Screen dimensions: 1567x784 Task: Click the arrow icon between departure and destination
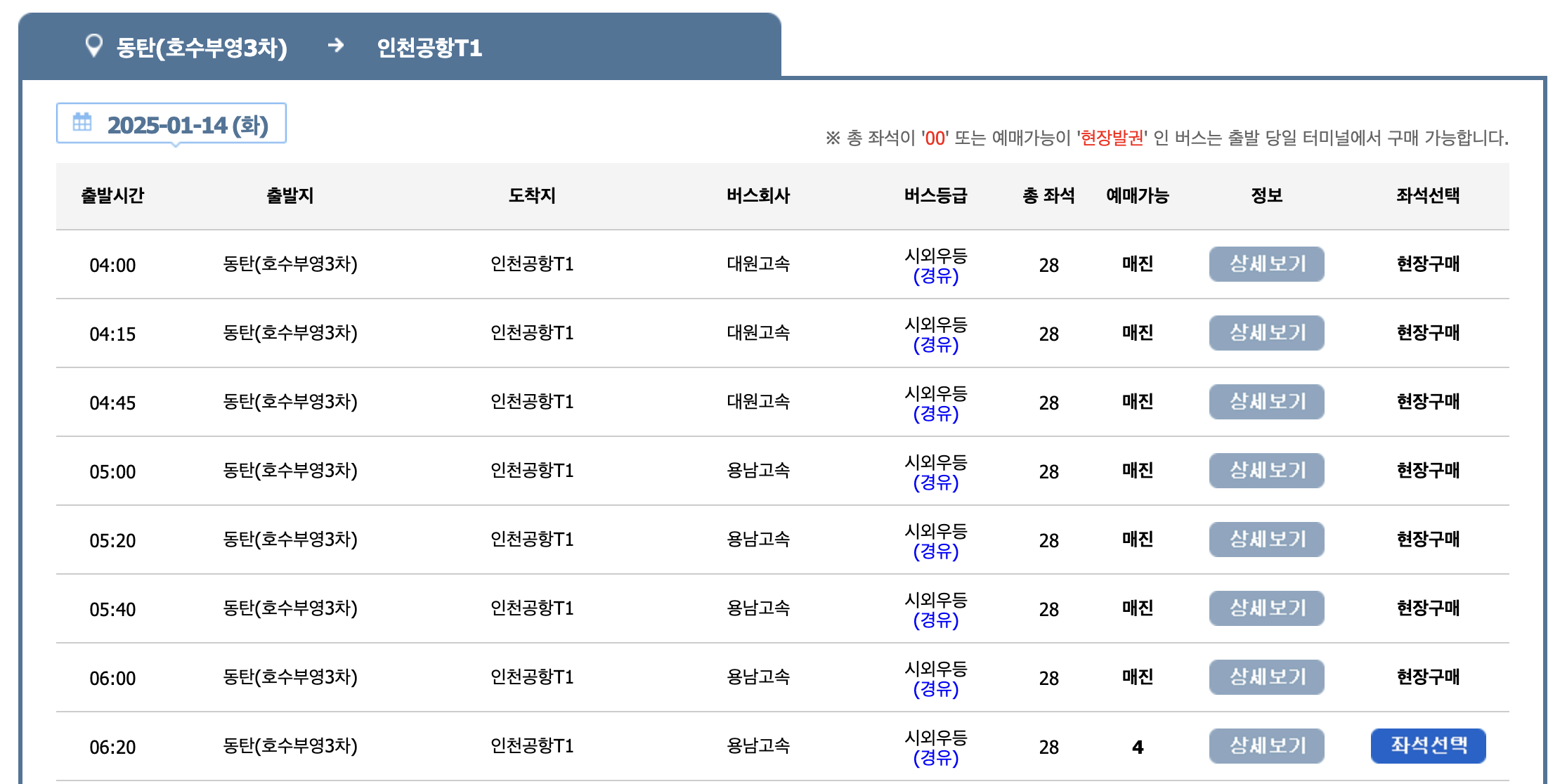tap(337, 46)
